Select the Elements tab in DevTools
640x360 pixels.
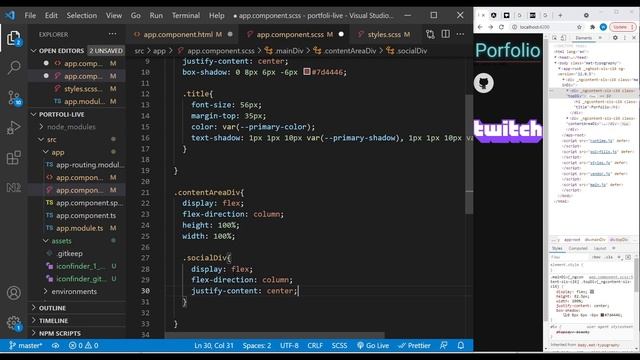click(584, 38)
